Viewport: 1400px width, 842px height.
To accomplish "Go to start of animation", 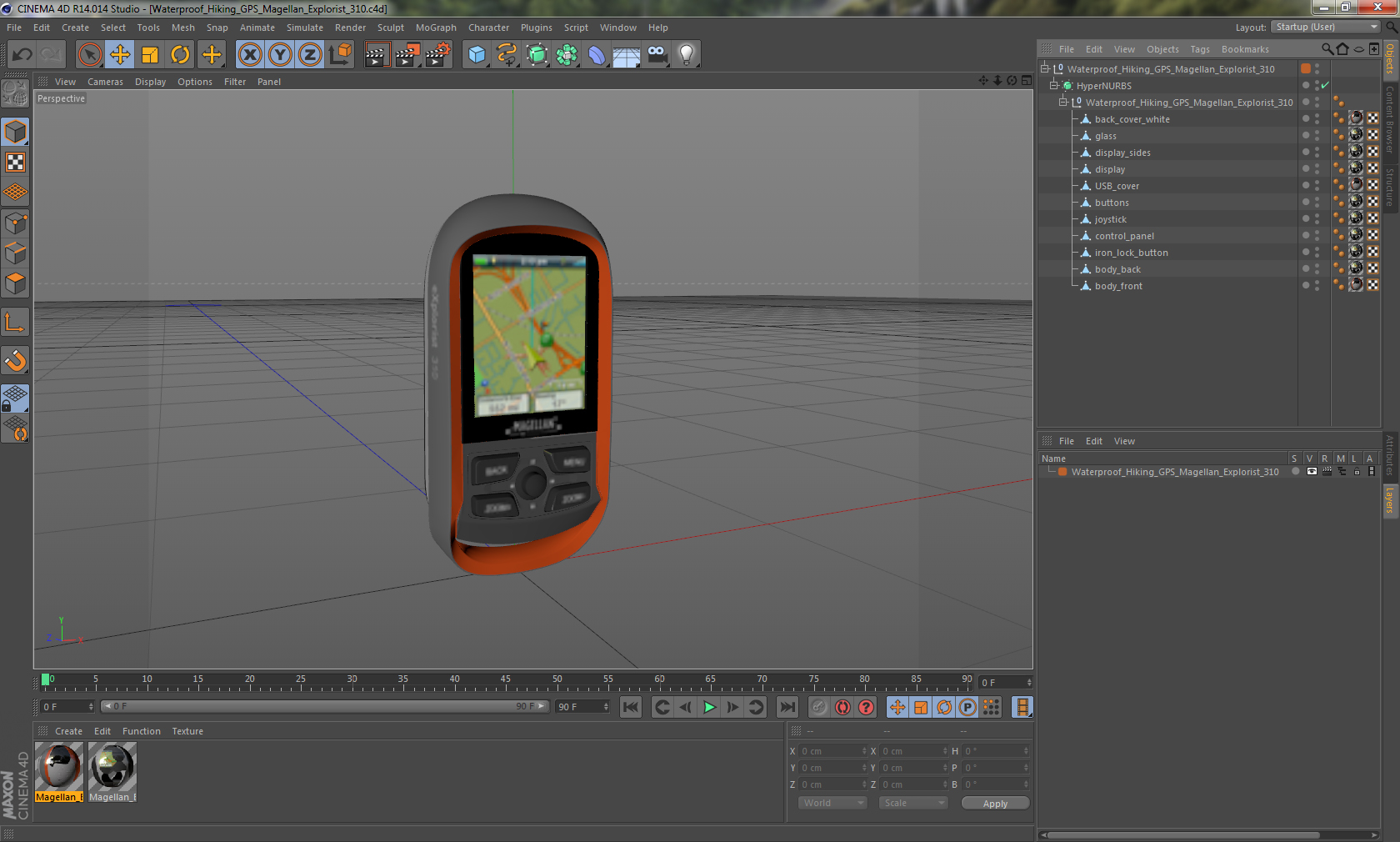I will (631, 707).
